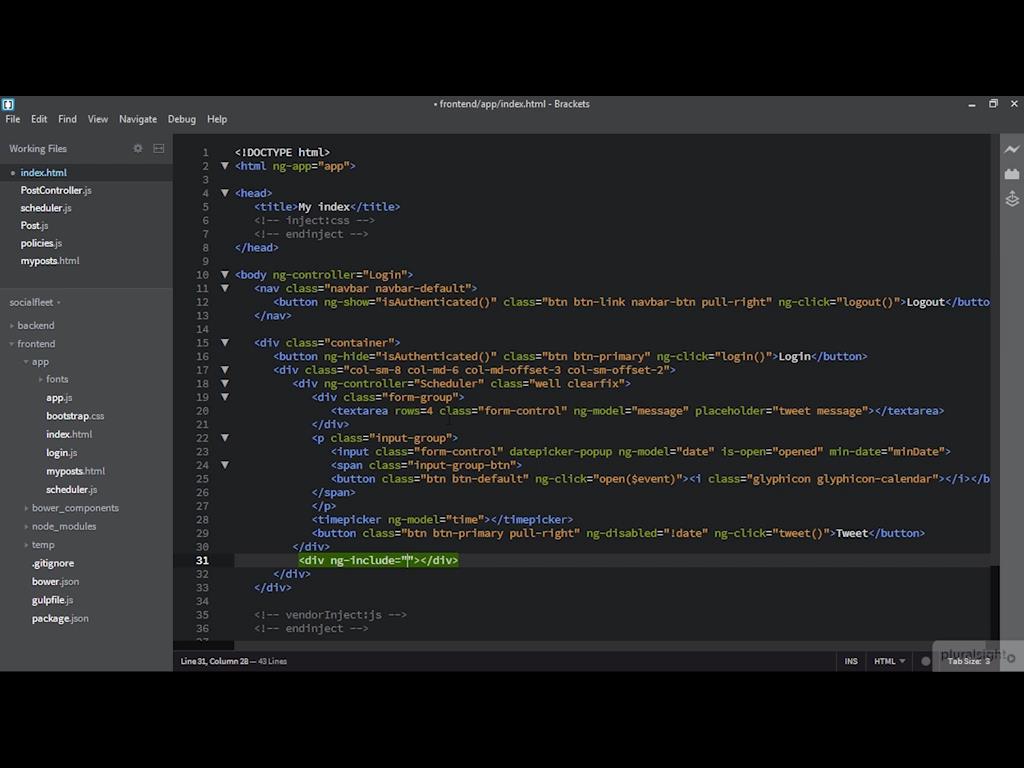
Task: Open the socialfleet project dropdown
Action: click(x=35, y=302)
